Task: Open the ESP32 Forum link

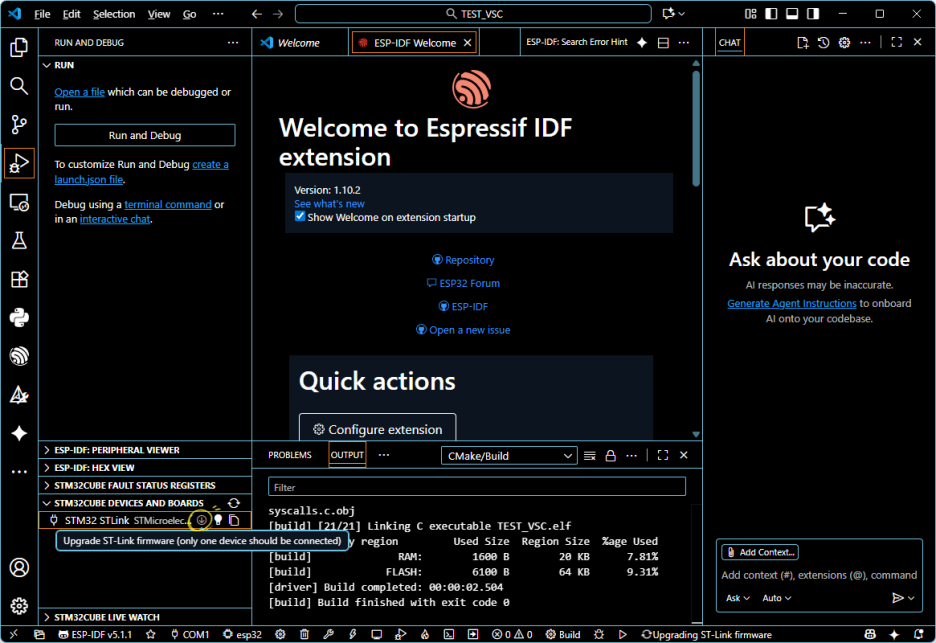Action: [463, 284]
